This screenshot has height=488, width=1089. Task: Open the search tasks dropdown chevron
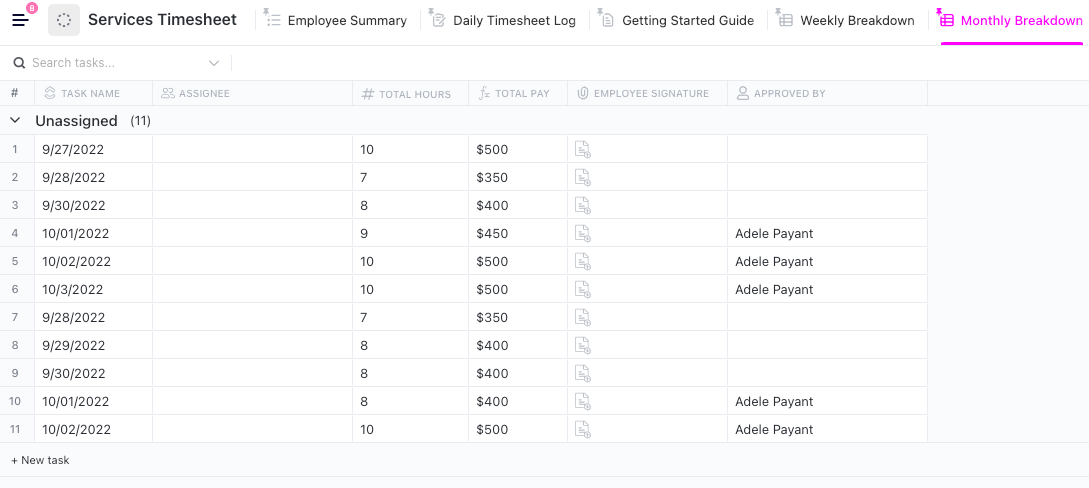coord(214,63)
